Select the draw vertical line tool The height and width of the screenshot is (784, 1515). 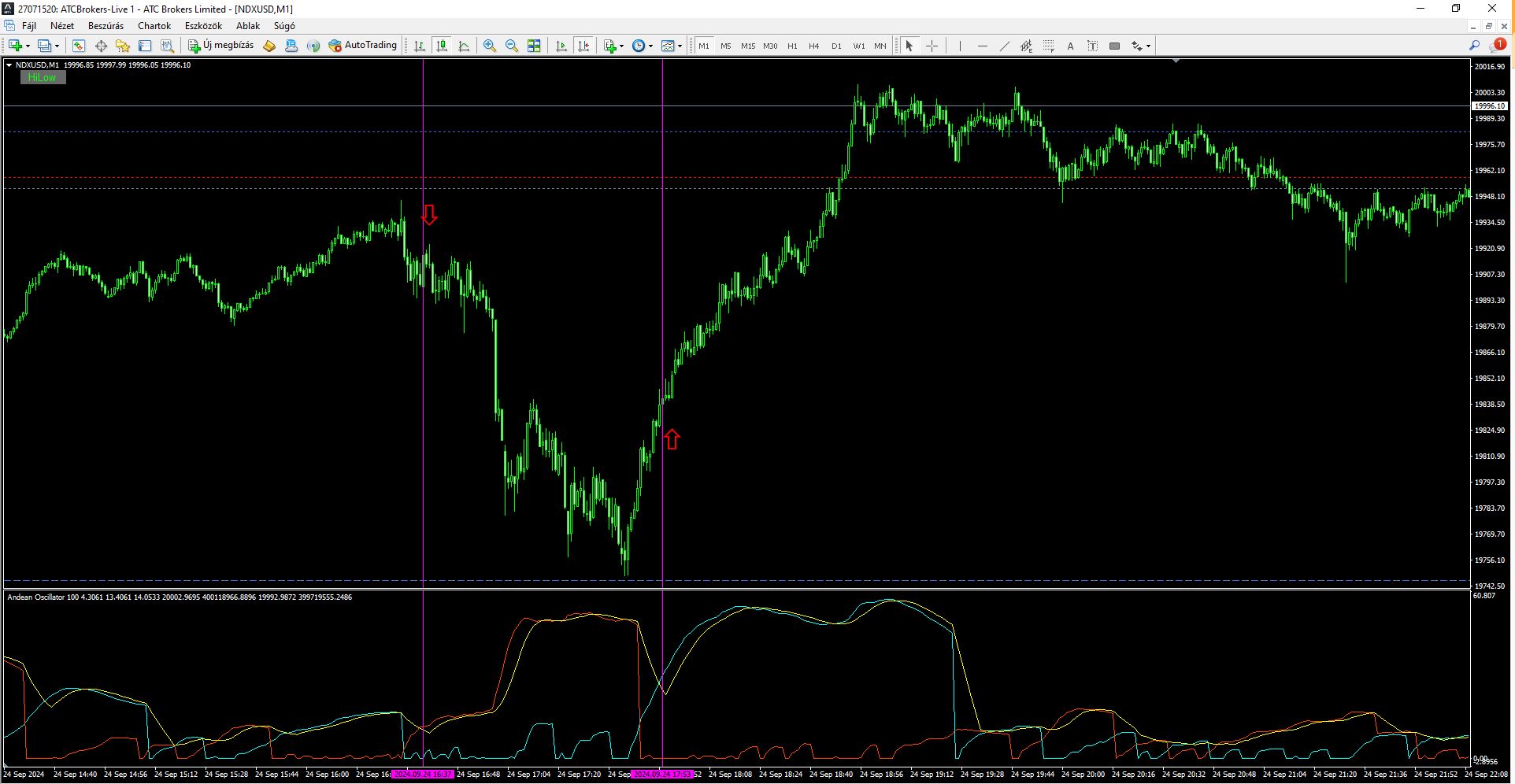[x=960, y=46]
